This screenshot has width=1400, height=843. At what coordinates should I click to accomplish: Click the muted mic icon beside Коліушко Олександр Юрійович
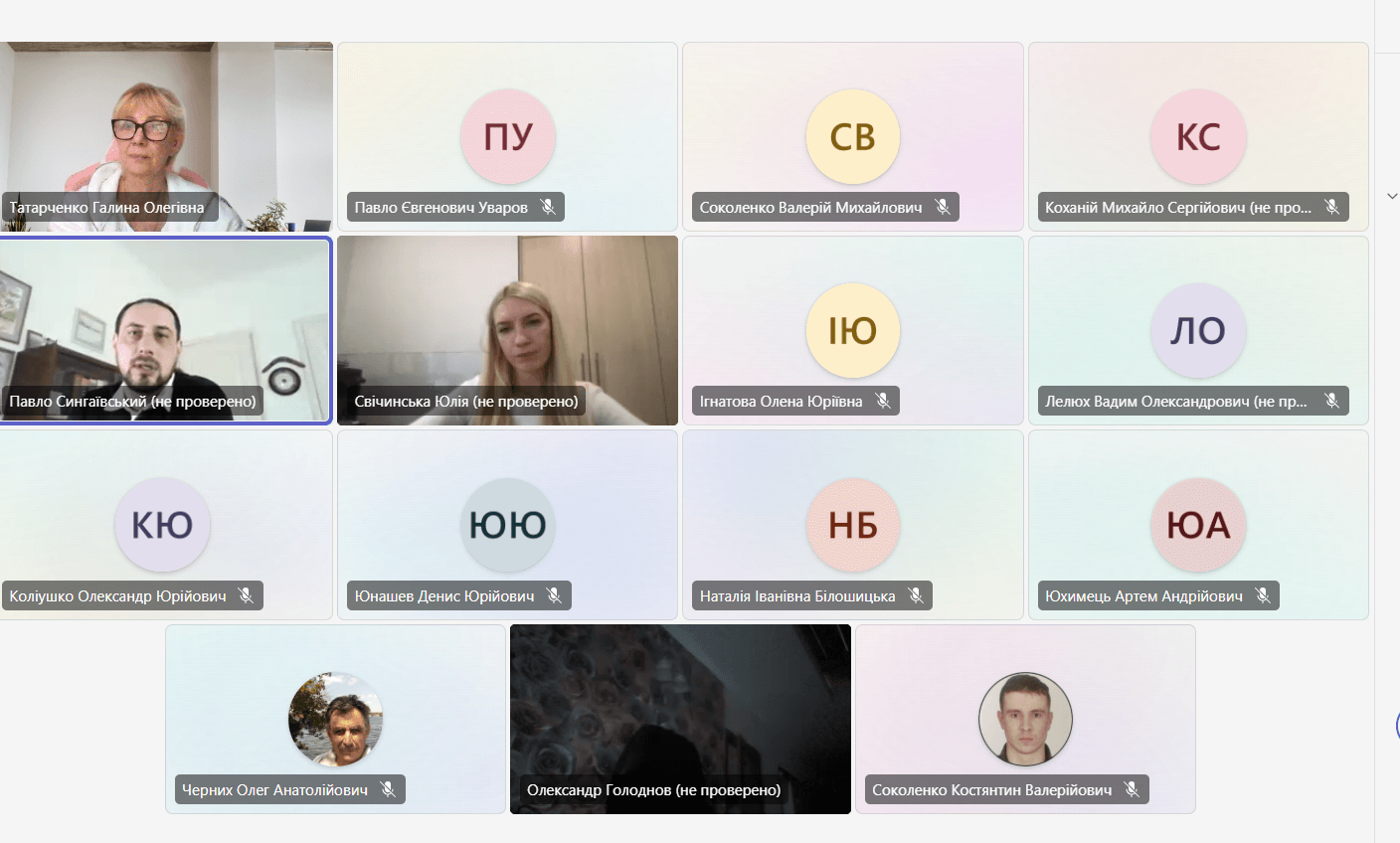tap(246, 595)
